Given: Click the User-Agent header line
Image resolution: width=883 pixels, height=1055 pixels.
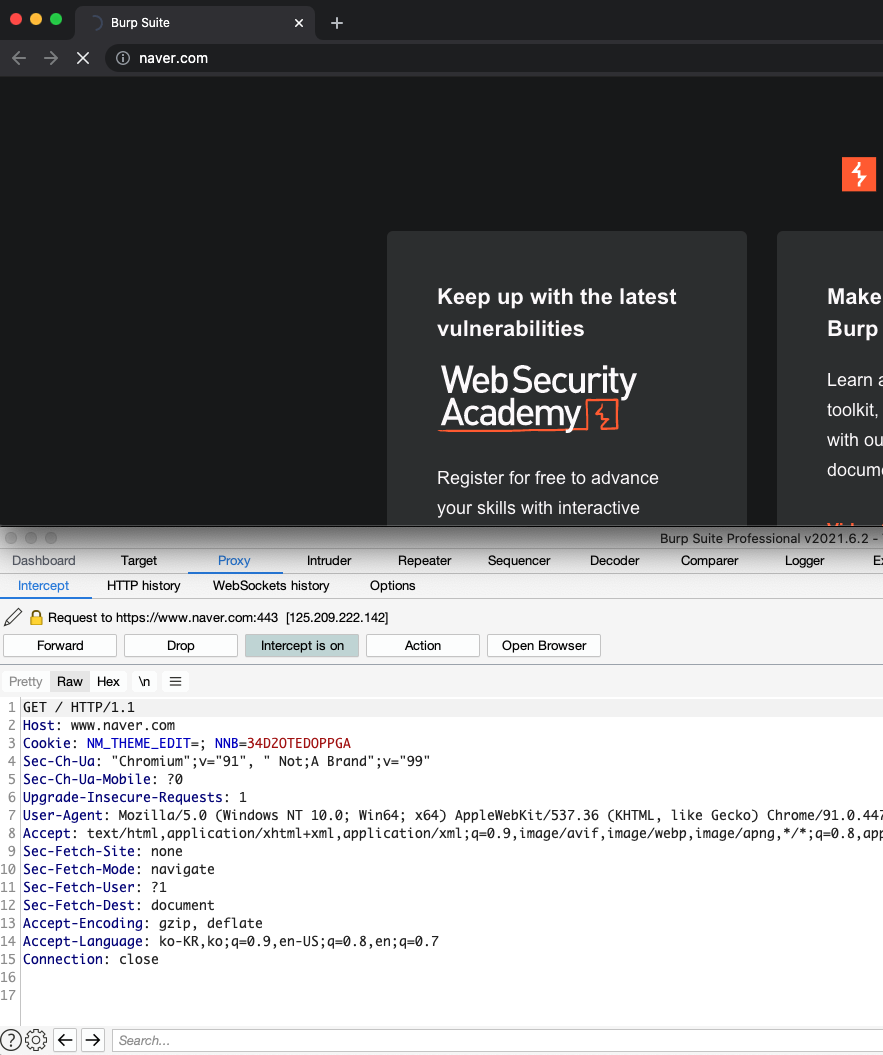Looking at the screenshot, I should pos(452,815).
